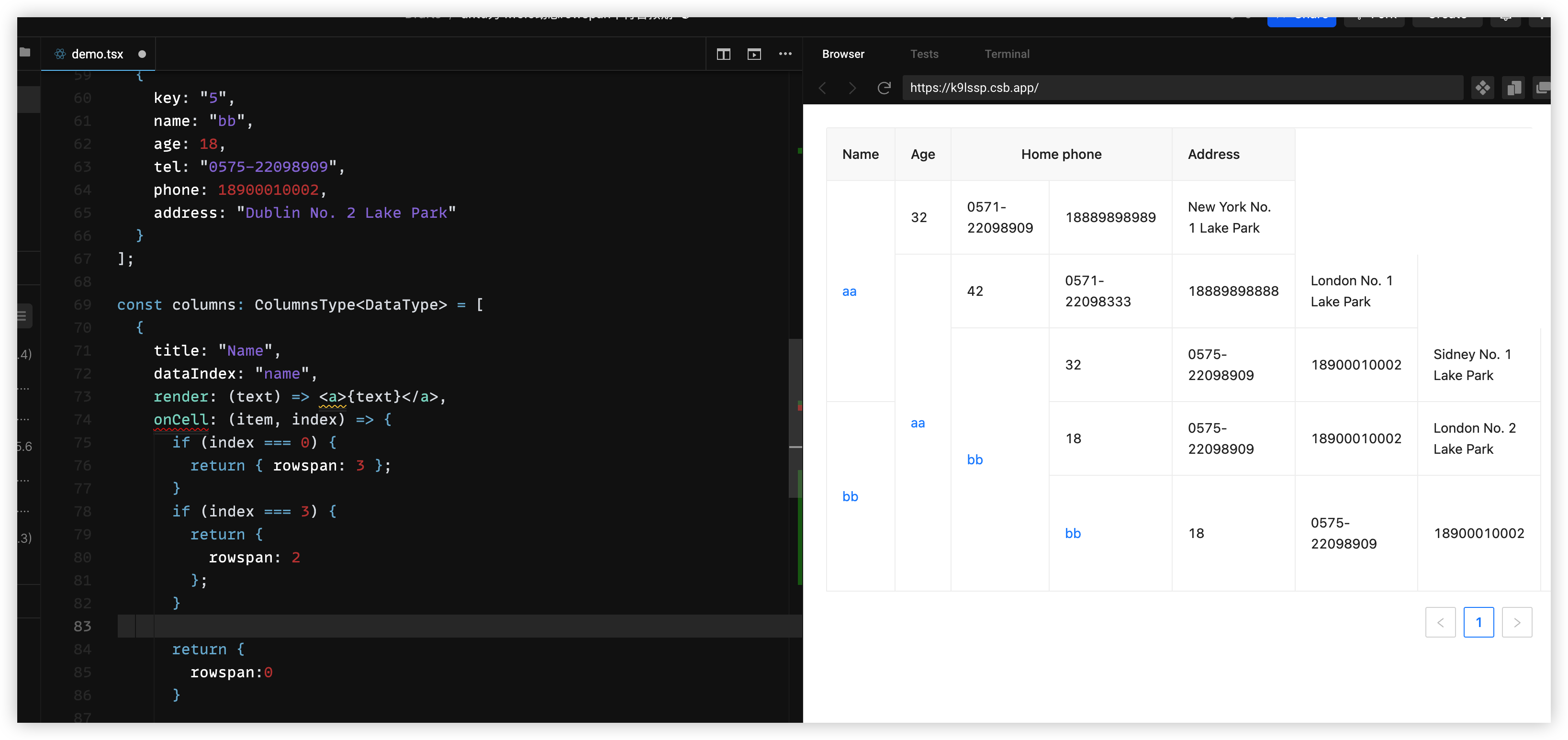1568x740 pixels.
Task: Click the first 'aa' link in Name column
Action: (x=849, y=292)
